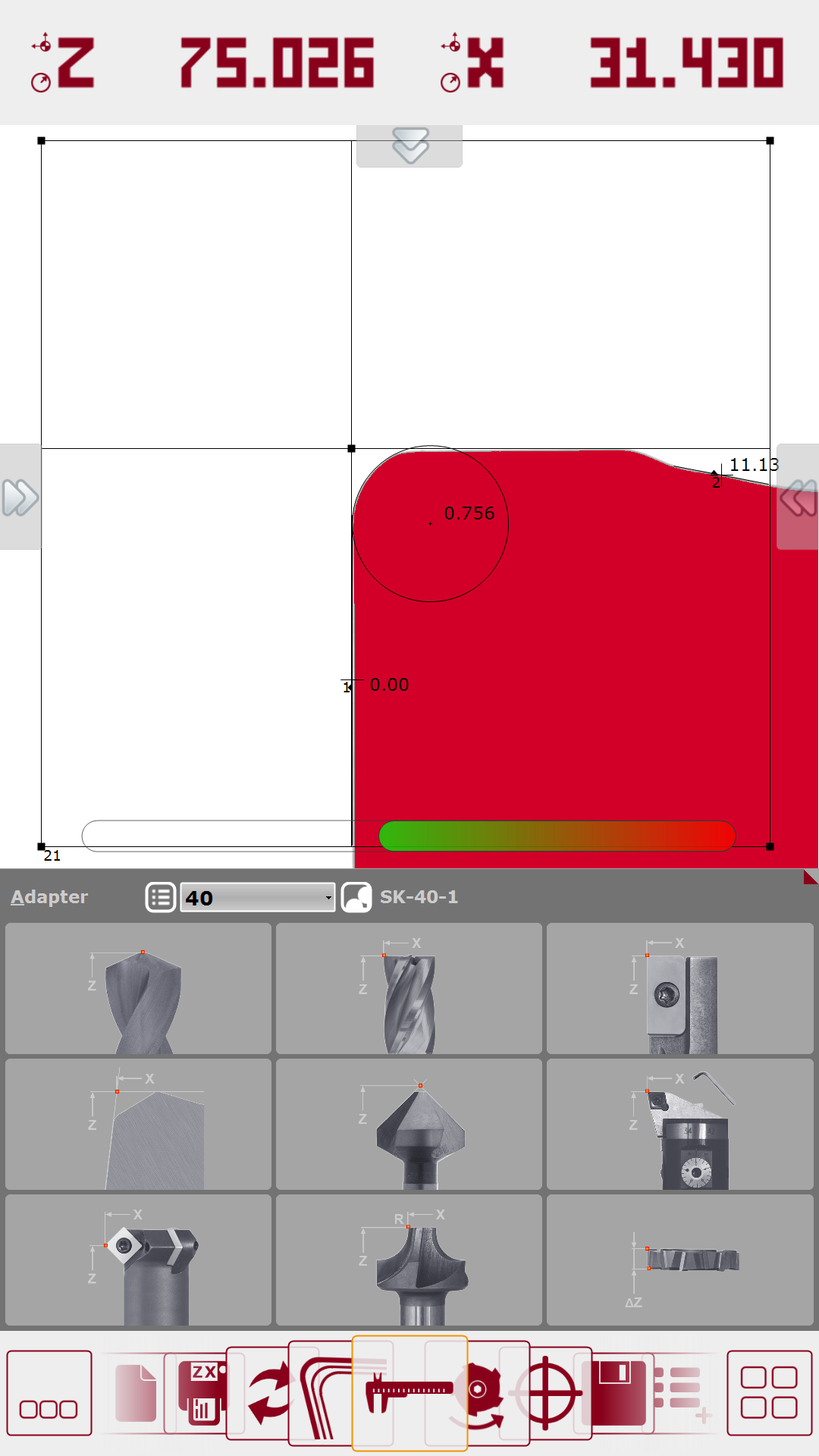Viewport: 819px width, 1456px height.
Task: Open the adapter list icon
Action: [161, 897]
